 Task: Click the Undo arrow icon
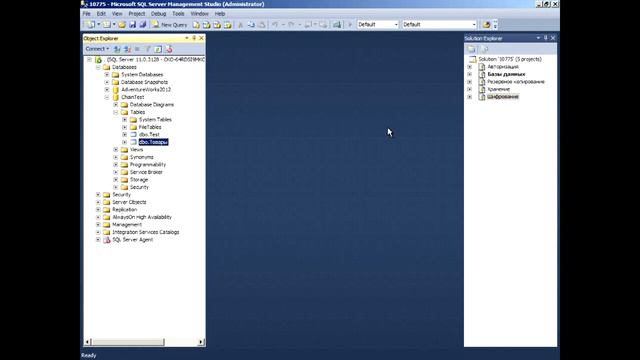275,25
